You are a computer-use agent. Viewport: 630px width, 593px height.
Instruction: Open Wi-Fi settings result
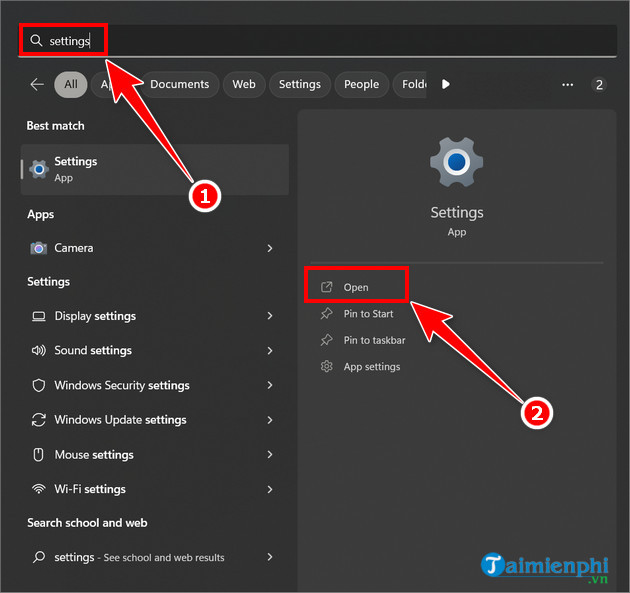coord(155,489)
